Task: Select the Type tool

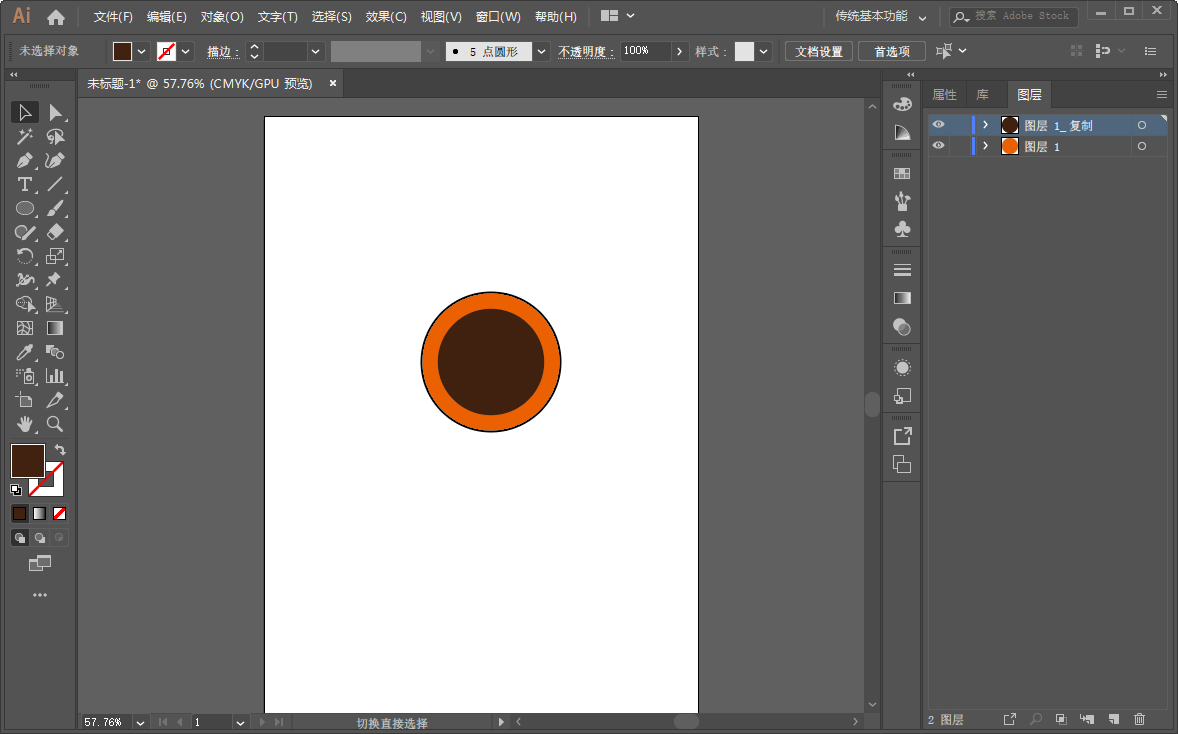Action: [25, 184]
